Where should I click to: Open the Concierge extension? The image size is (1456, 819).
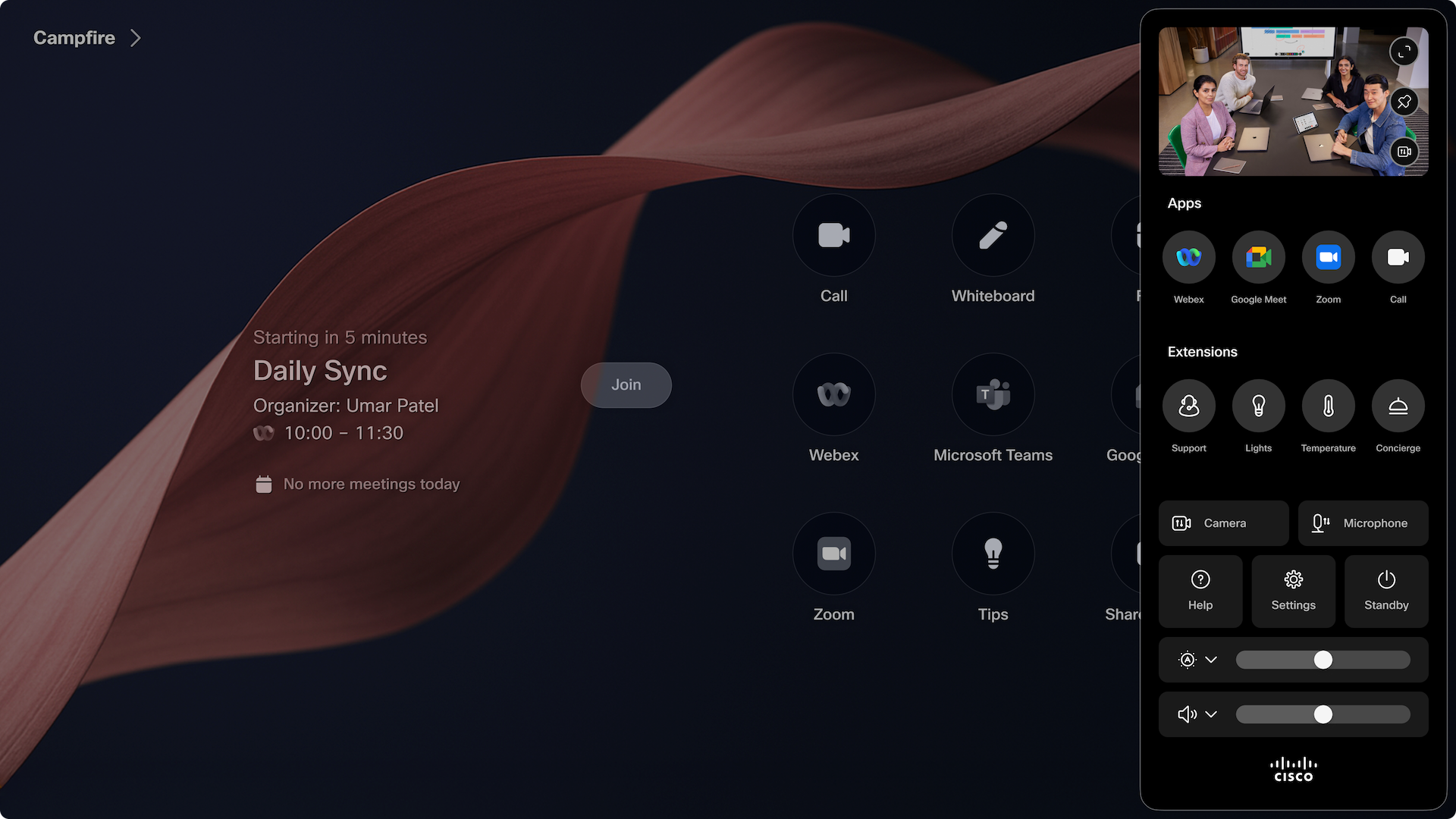click(1398, 405)
